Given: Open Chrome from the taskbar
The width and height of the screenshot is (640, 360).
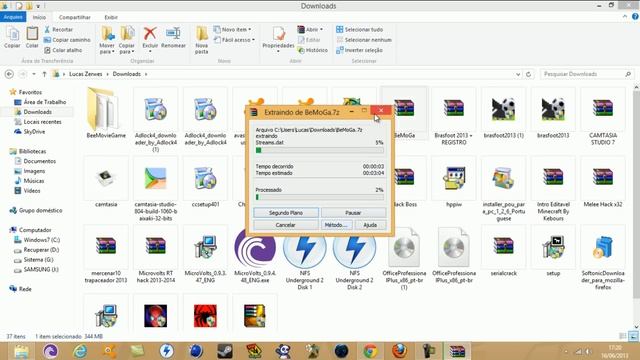Looking at the screenshot, I should (370, 351).
